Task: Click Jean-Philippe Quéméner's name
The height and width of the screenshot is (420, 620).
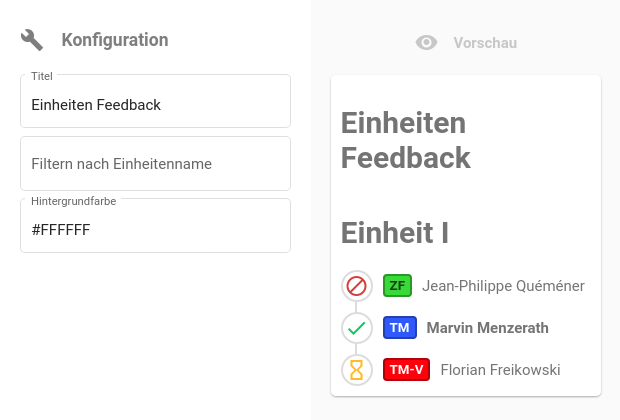Action: [503, 286]
